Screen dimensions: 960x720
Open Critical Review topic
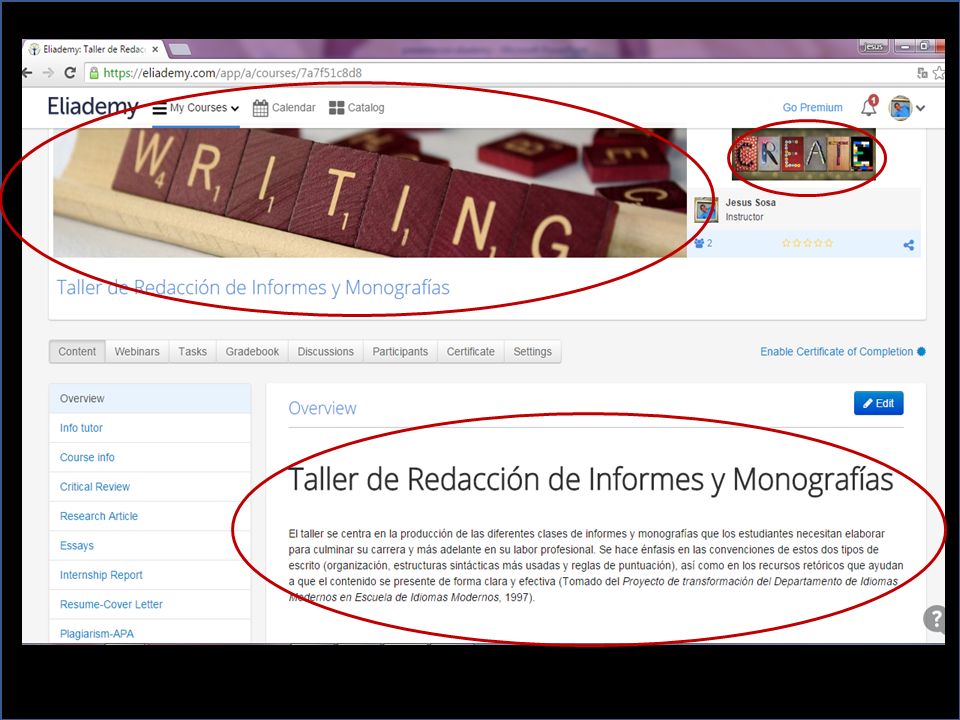pyautogui.click(x=150, y=487)
